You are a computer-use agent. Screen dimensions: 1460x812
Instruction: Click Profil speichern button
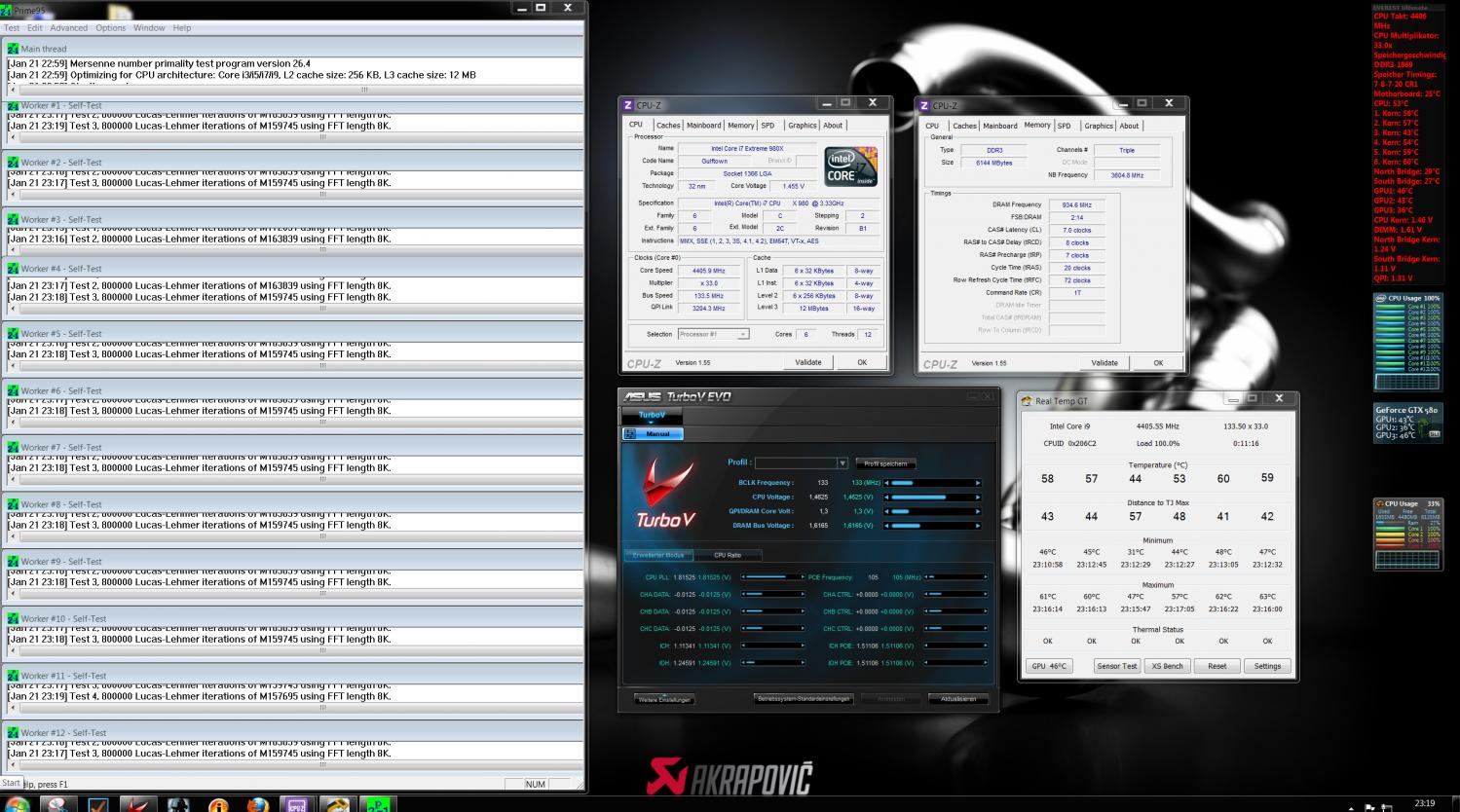(x=885, y=463)
